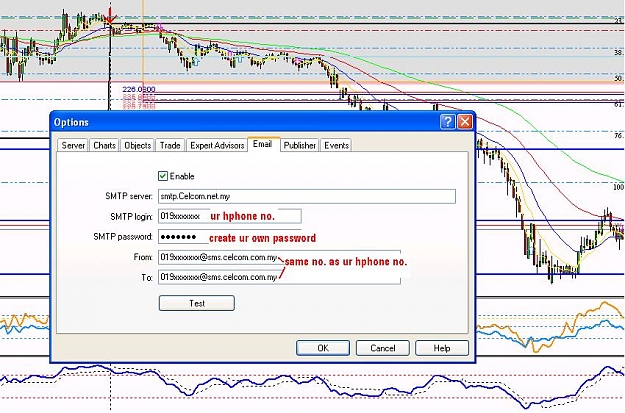The width and height of the screenshot is (625, 413).
Task: Focus the SMTP login field
Action: pos(230,216)
